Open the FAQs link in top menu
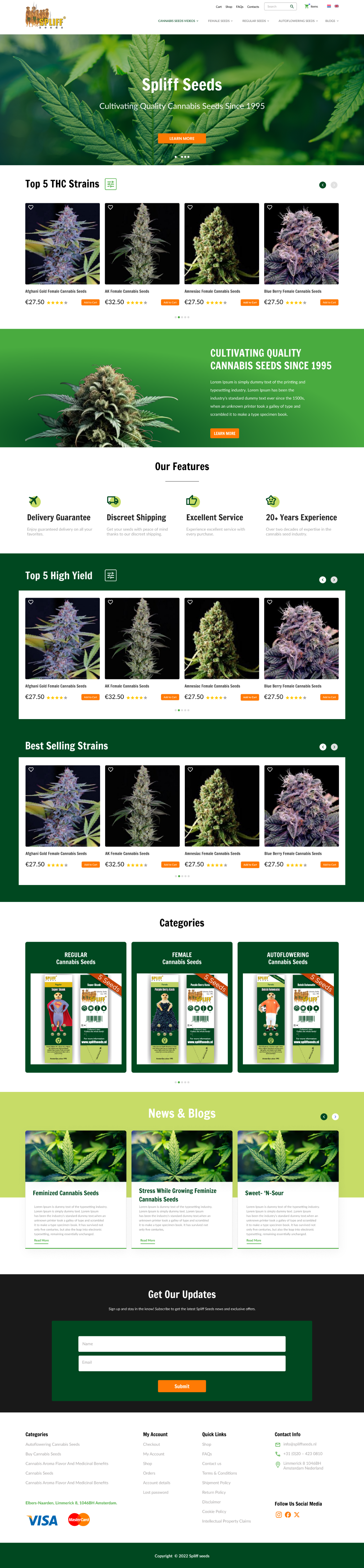Image resolution: width=364 pixels, height=1568 pixels. 240,7
